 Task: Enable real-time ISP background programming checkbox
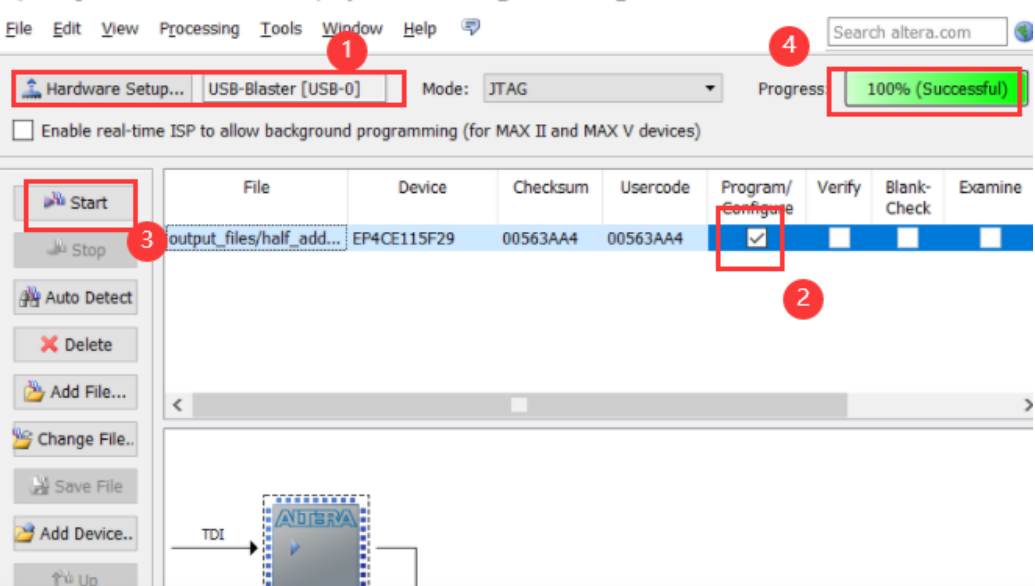tap(23, 131)
